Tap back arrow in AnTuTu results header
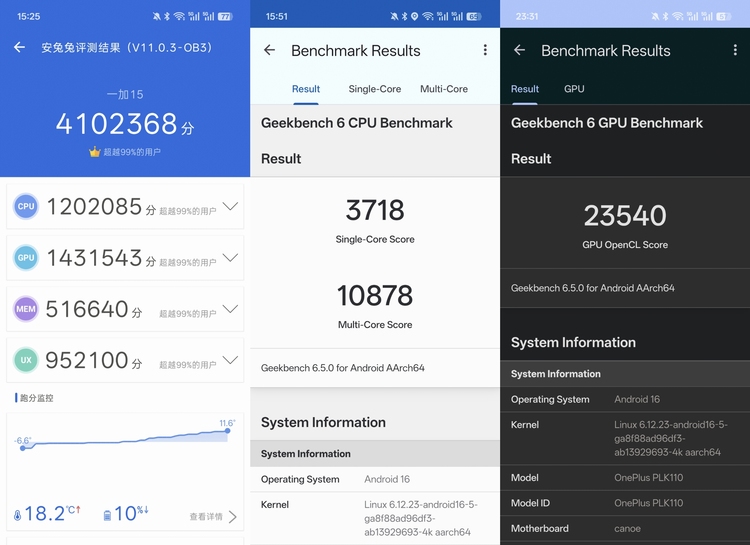 [x=20, y=47]
